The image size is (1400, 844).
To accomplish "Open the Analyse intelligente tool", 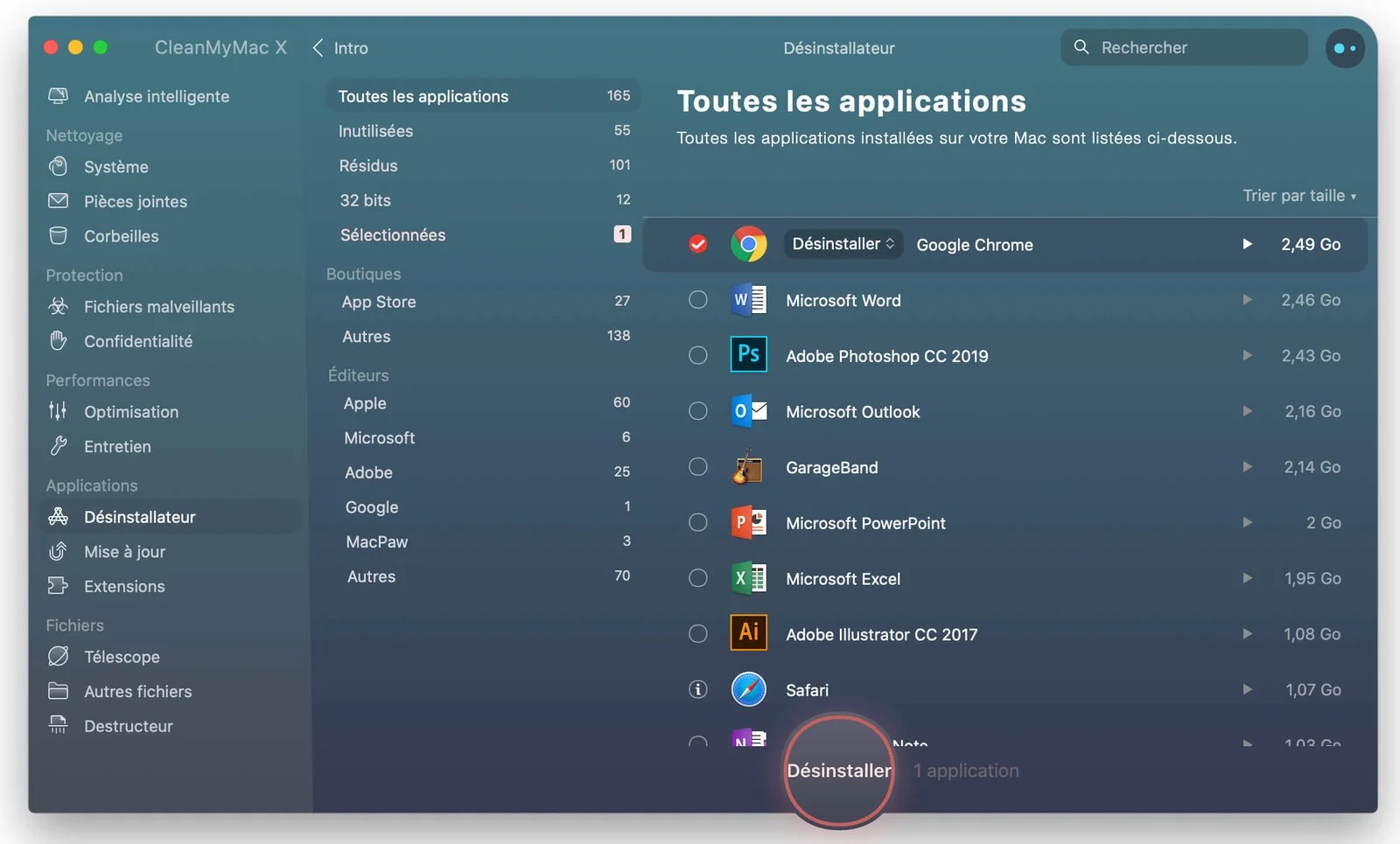I will (156, 96).
